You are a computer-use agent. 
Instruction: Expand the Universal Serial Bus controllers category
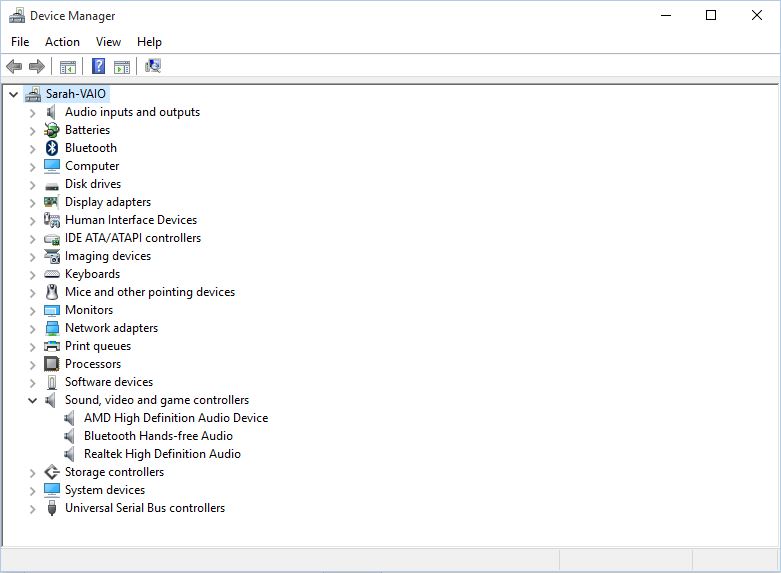pos(32,508)
